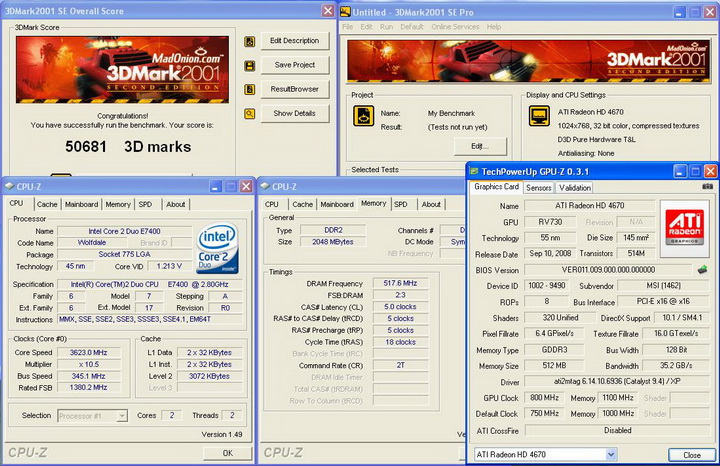Viewport: 720px width, 466px height.
Task: Click the ATI Radeon logo in GPU-Z
Action: (x=685, y=228)
